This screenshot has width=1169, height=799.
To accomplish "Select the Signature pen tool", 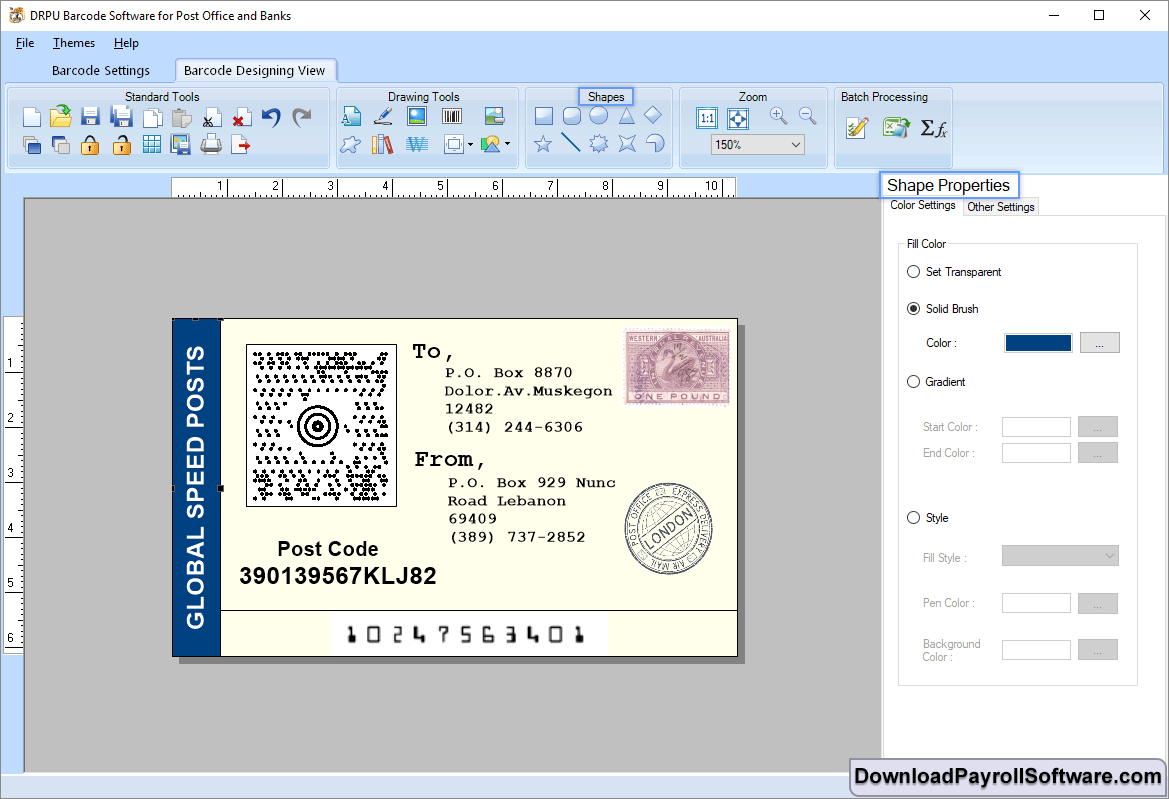I will (x=383, y=116).
